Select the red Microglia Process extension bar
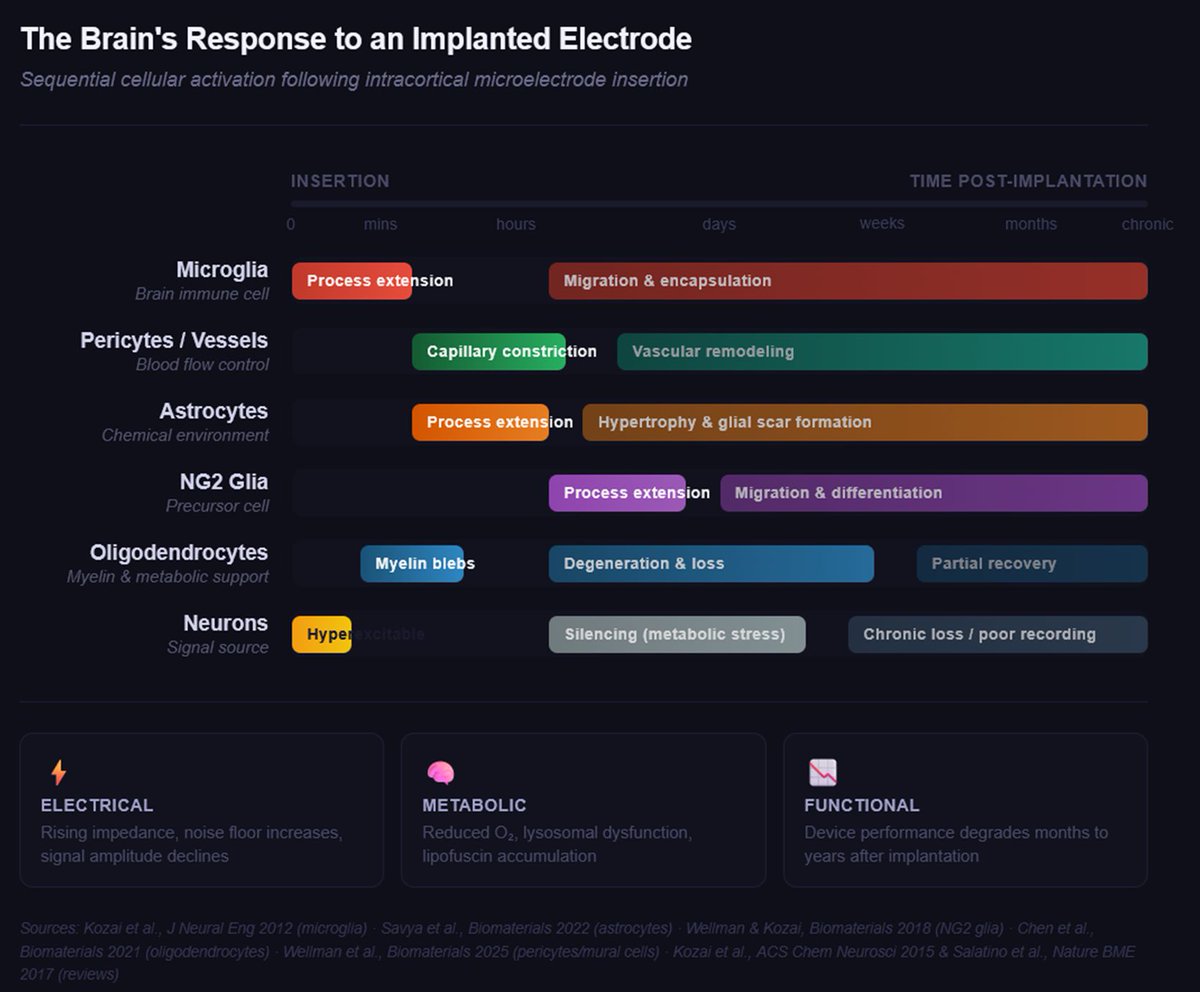Screen dimensions: 1200x992 pos(351,281)
